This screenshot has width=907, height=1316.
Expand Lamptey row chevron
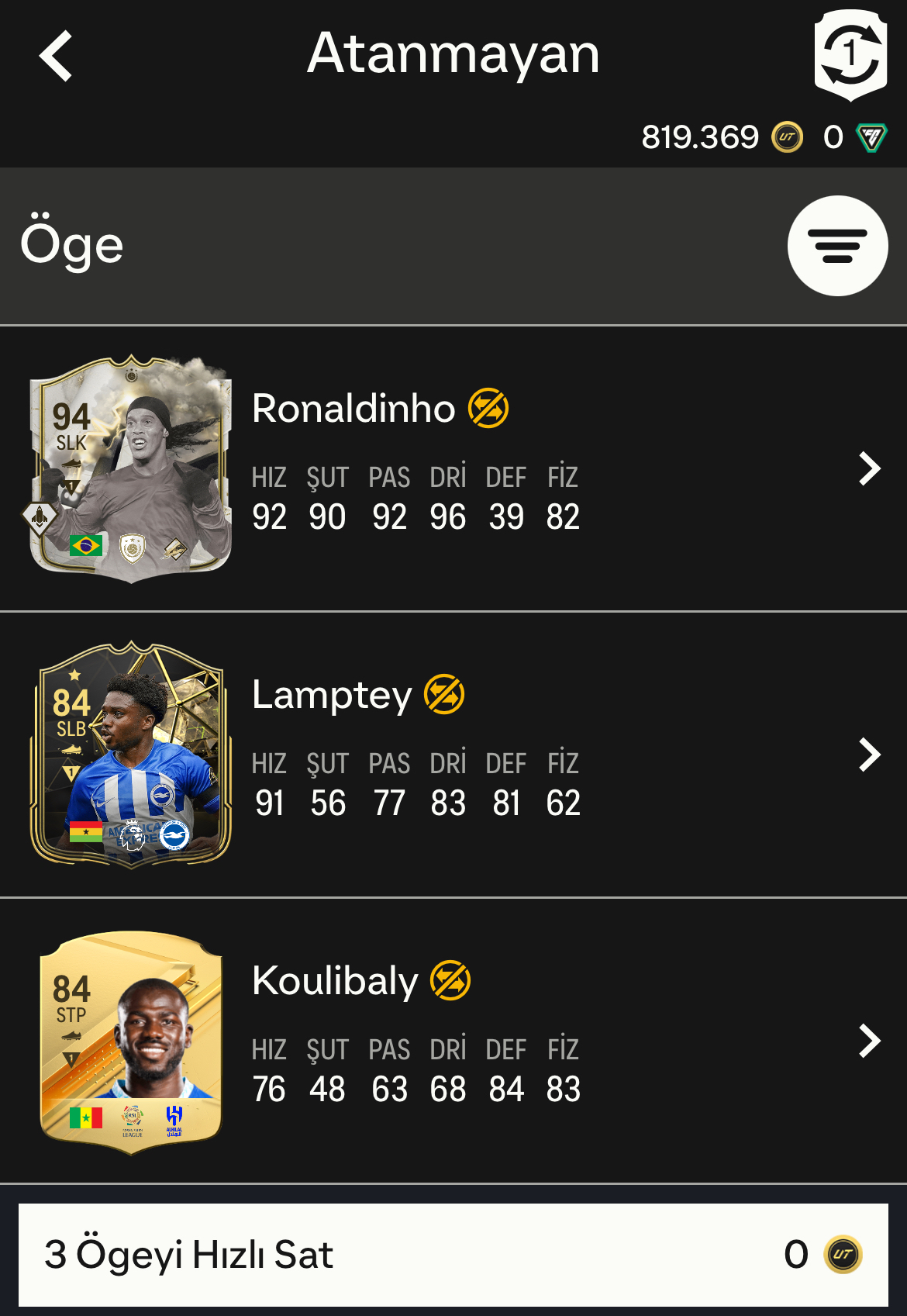[x=870, y=755]
